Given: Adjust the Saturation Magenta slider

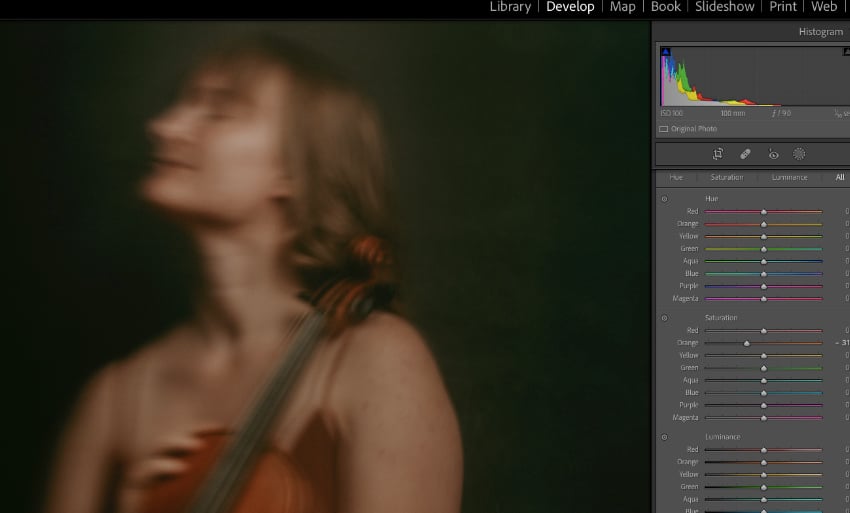Looking at the screenshot, I should pos(763,418).
